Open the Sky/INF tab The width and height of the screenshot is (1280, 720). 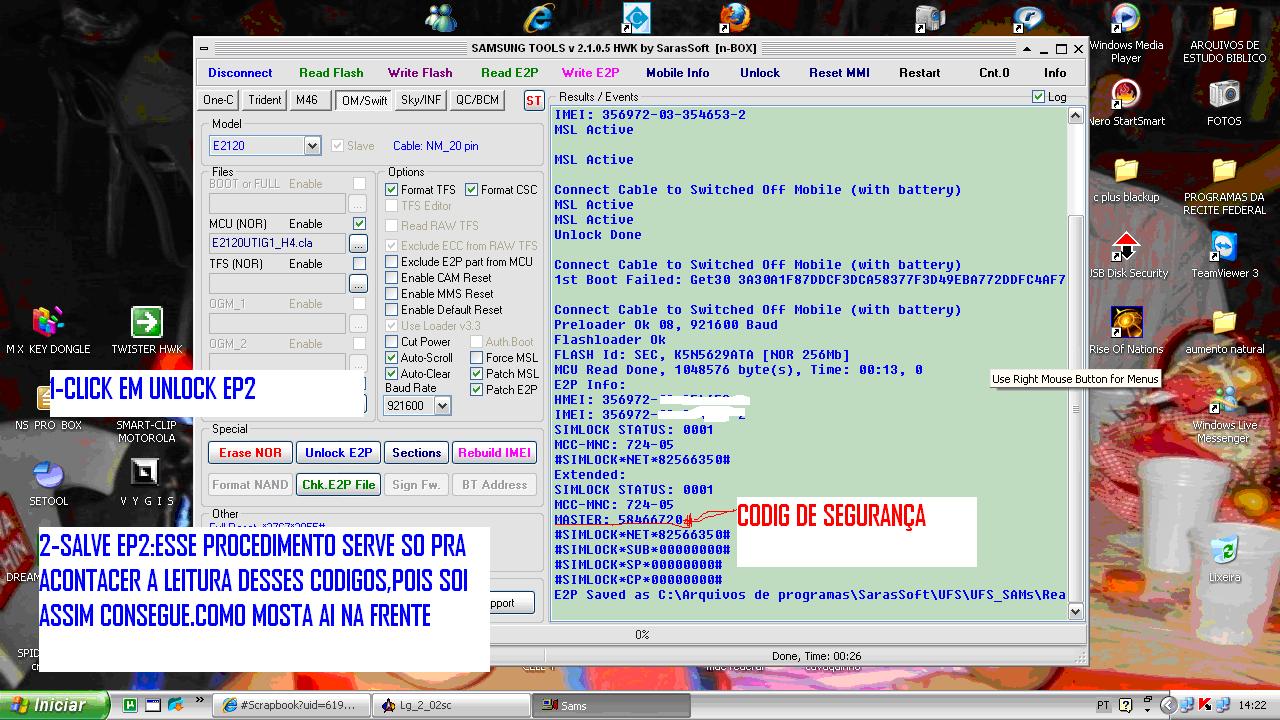point(421,100)
